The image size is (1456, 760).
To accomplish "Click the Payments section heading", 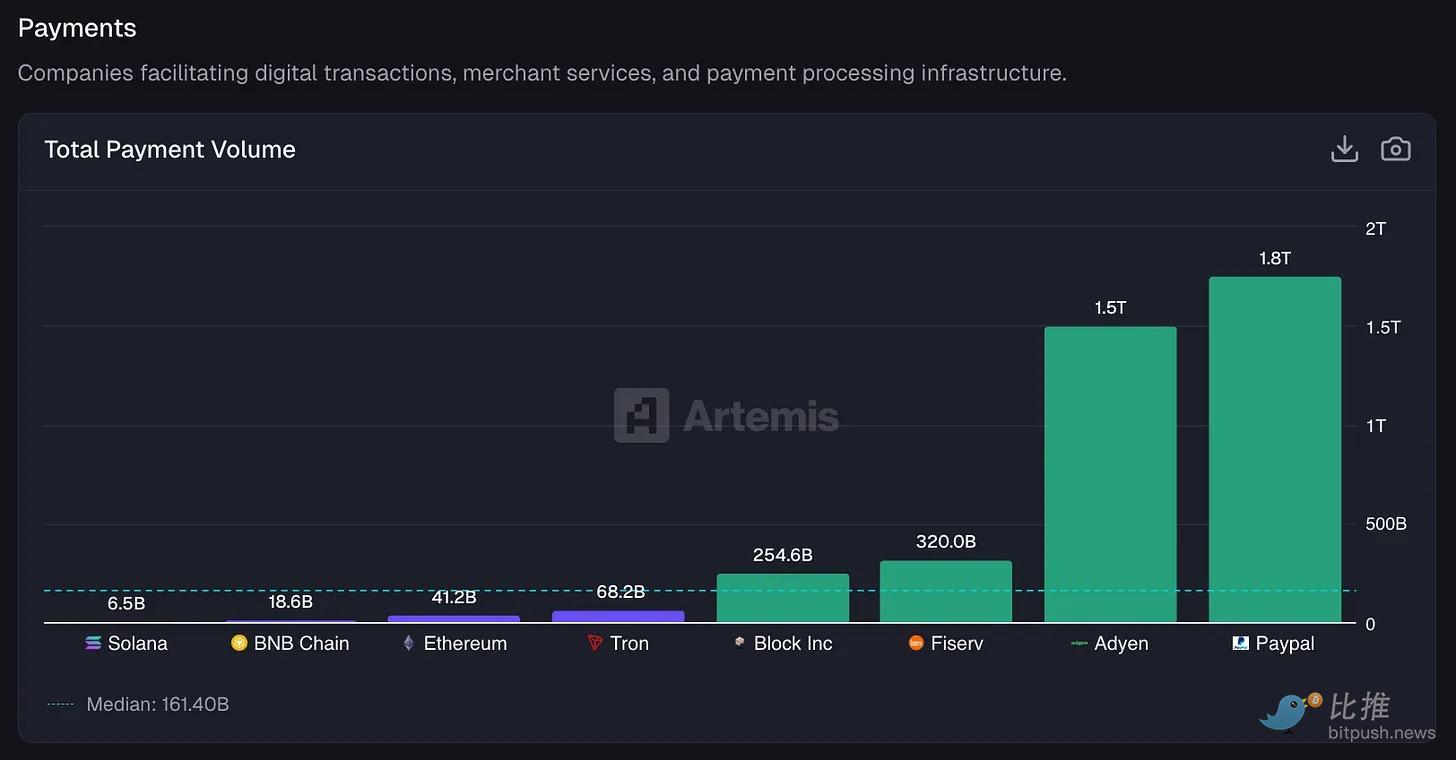I will tap(76, 27).
